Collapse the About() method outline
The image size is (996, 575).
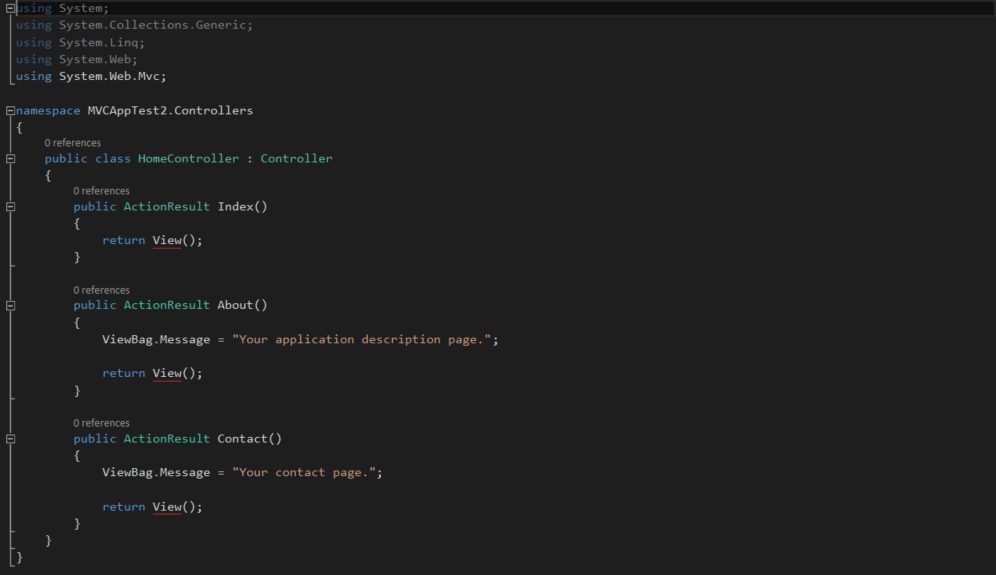pos(10,306)
